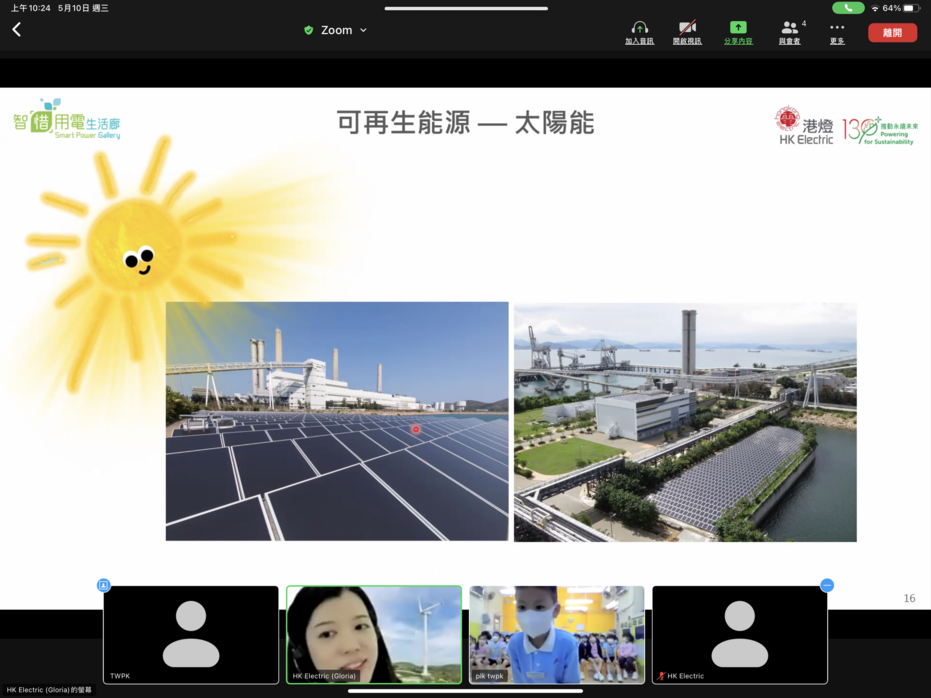Open the More options ellipsis menu
The image size is (931, 698).
click(837, 31)
